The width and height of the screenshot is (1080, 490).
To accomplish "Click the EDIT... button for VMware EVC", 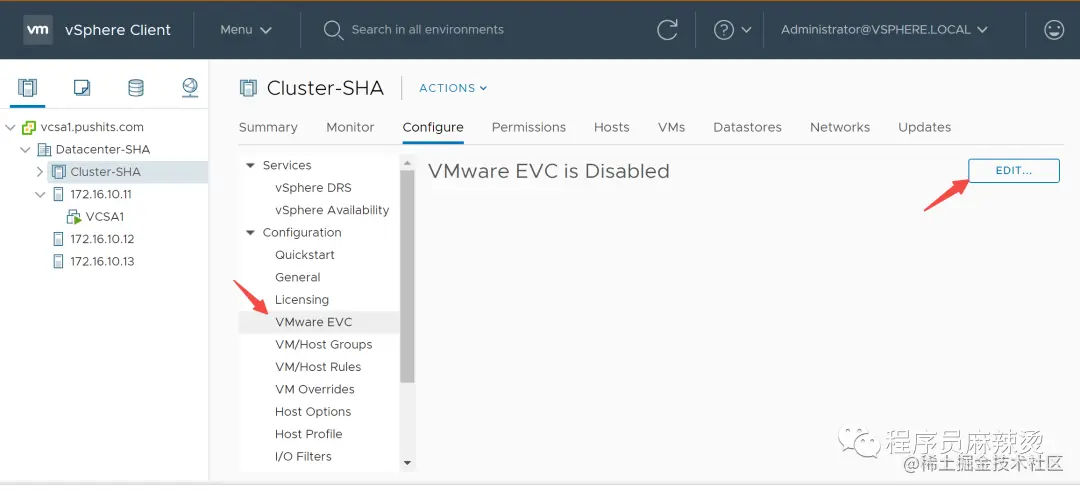I will [x=1014, y=171].
